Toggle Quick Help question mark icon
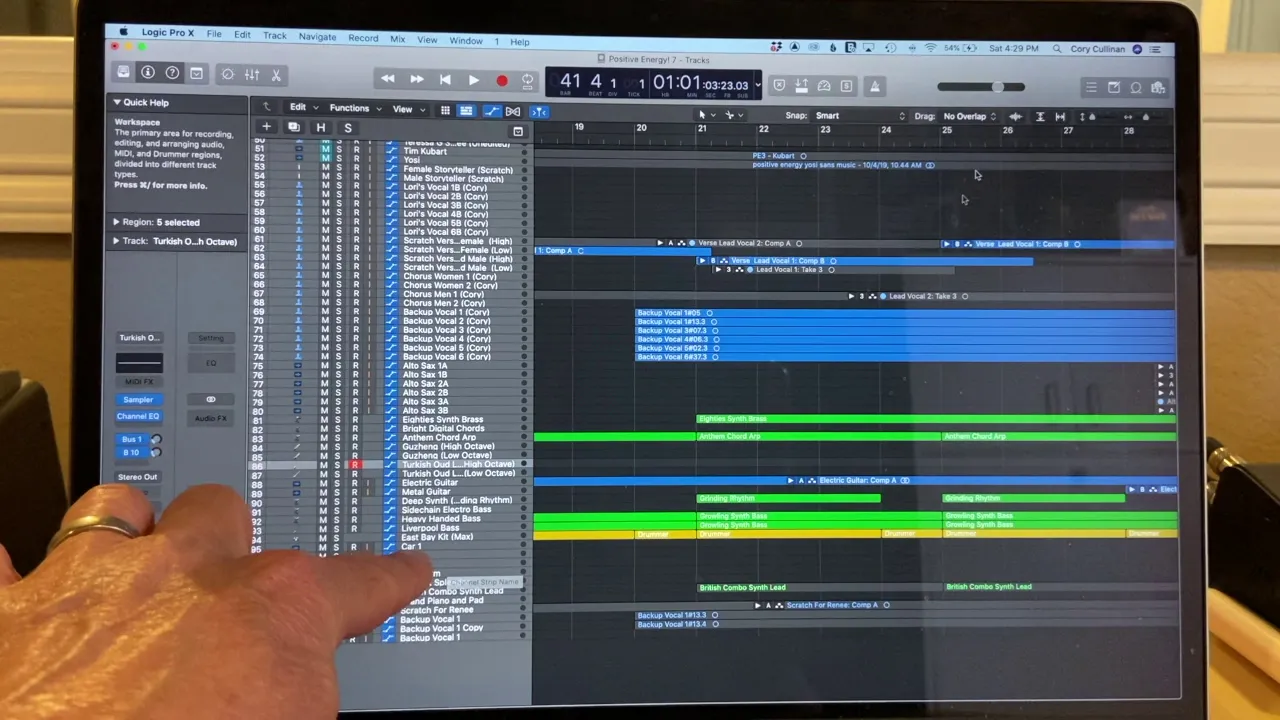This screenshot has height=720, width=1280. (172, 73)
